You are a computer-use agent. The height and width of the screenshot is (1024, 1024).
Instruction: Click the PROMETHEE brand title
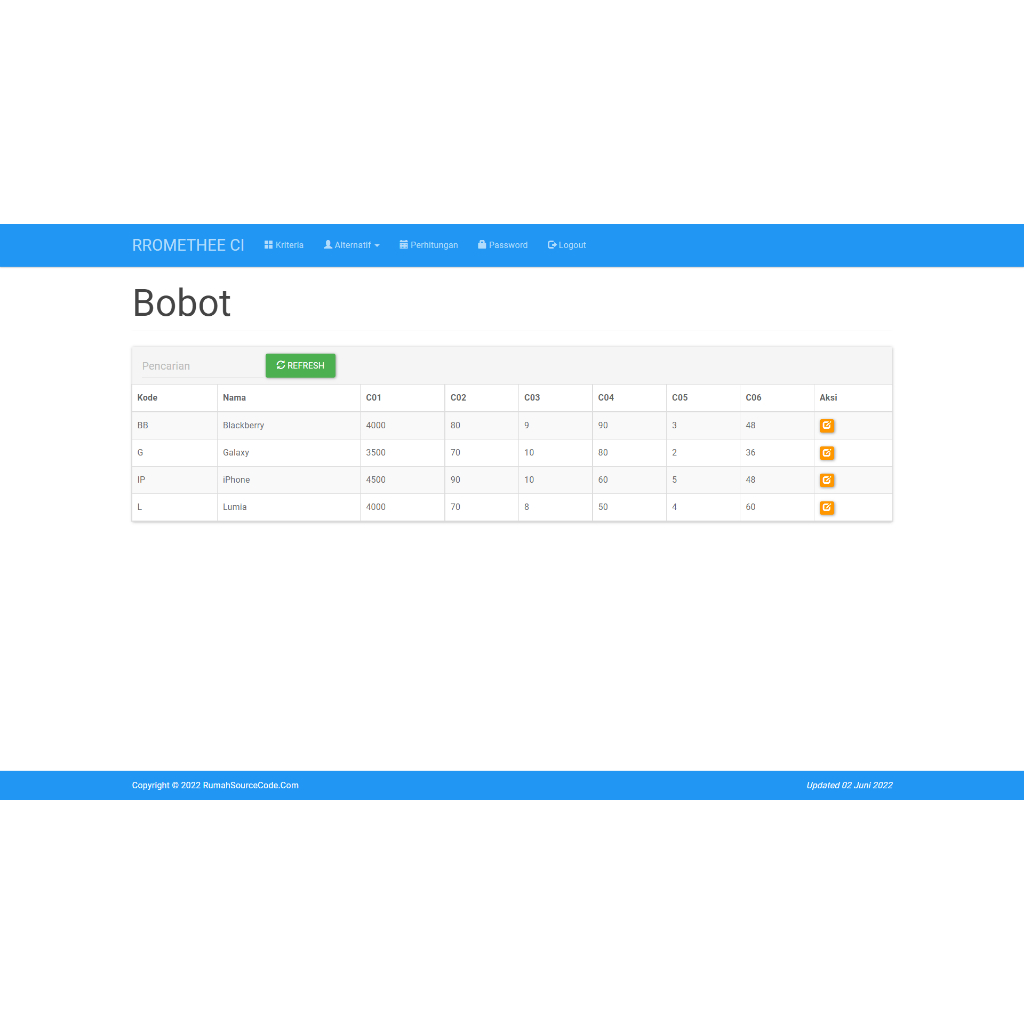pos(188,245)
